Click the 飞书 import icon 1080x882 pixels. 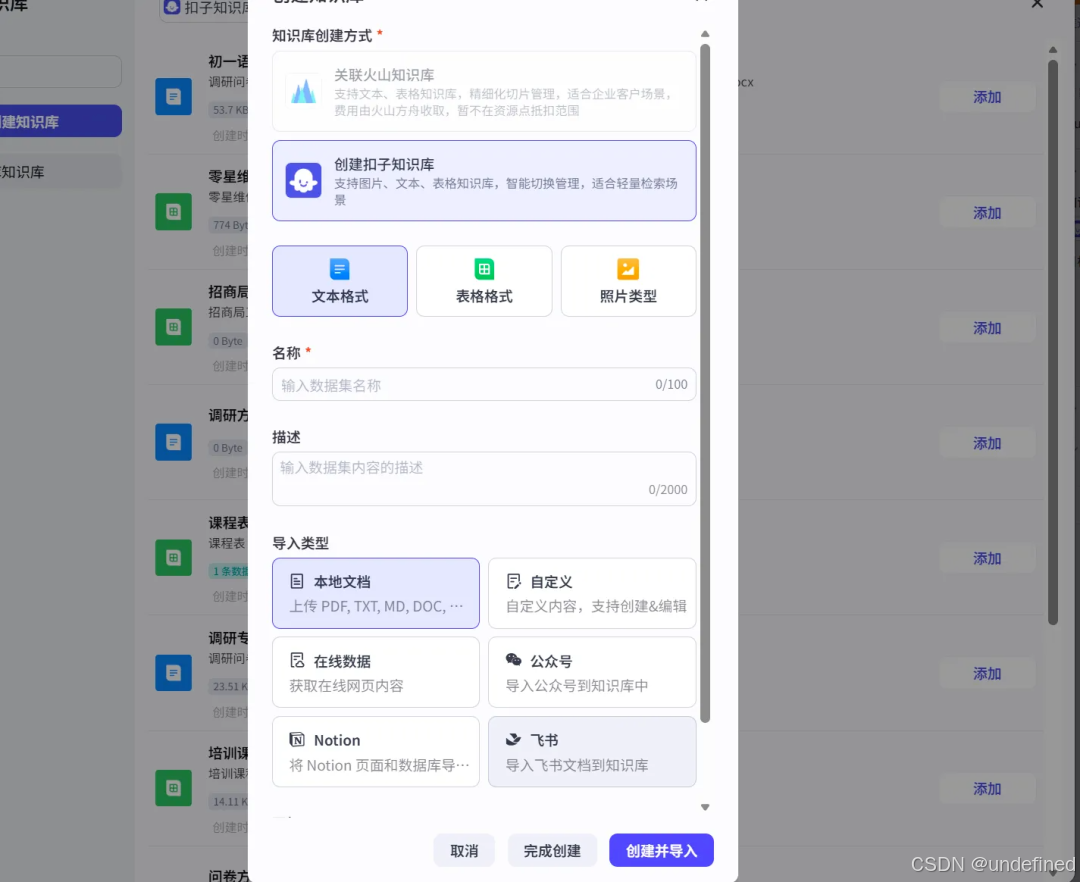[515, 740]
